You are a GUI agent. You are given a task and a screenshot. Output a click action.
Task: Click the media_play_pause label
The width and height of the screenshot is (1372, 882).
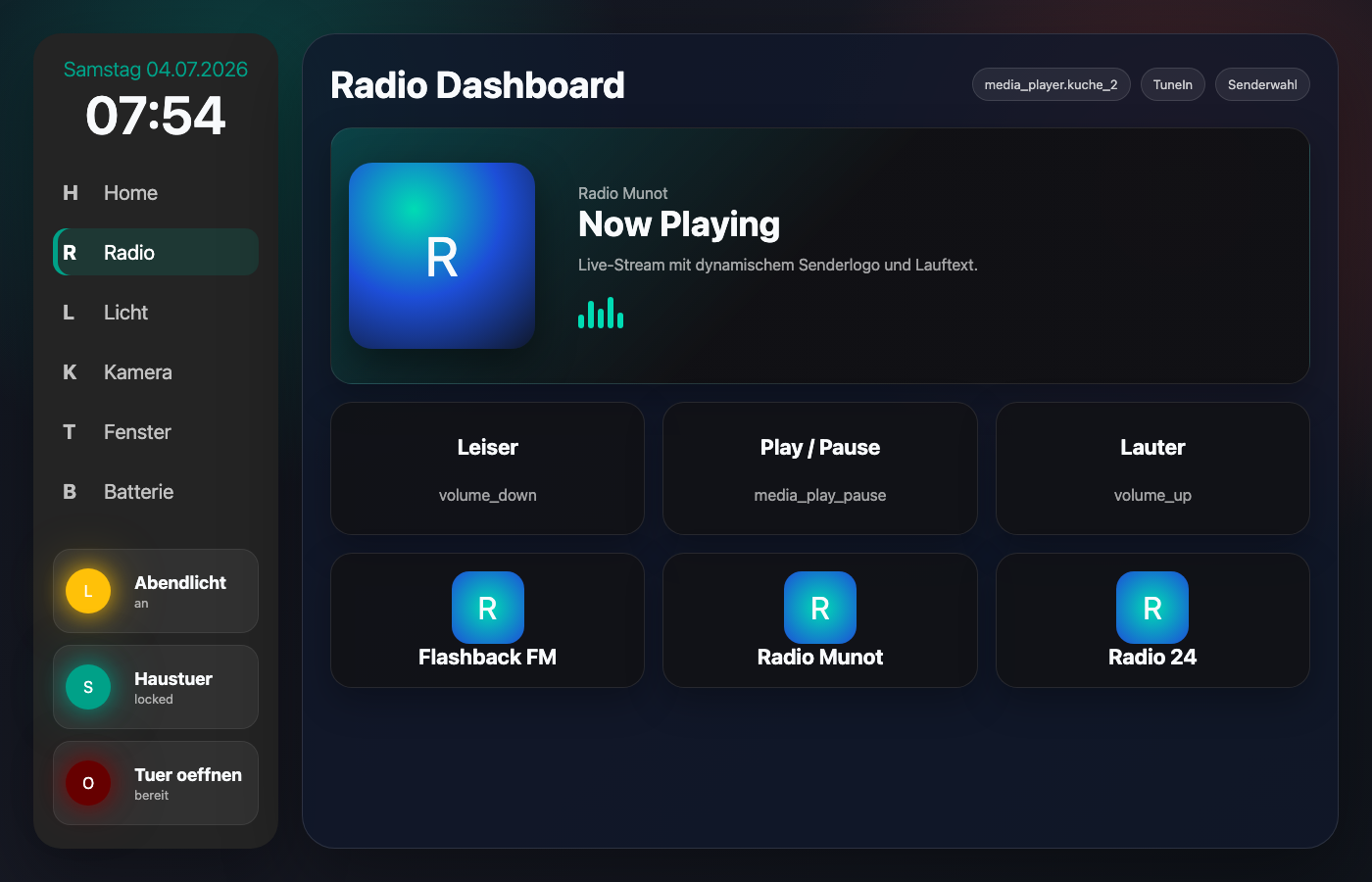point(820,495)
